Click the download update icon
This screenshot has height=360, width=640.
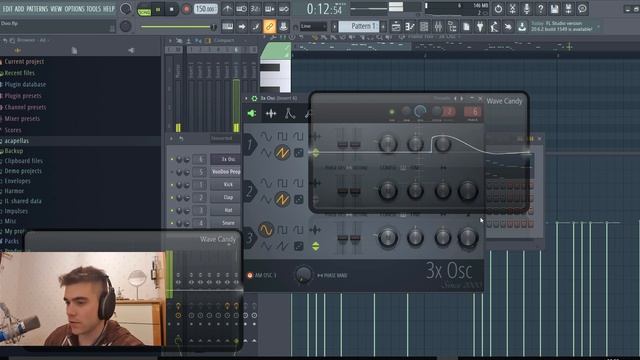(522, 27)
